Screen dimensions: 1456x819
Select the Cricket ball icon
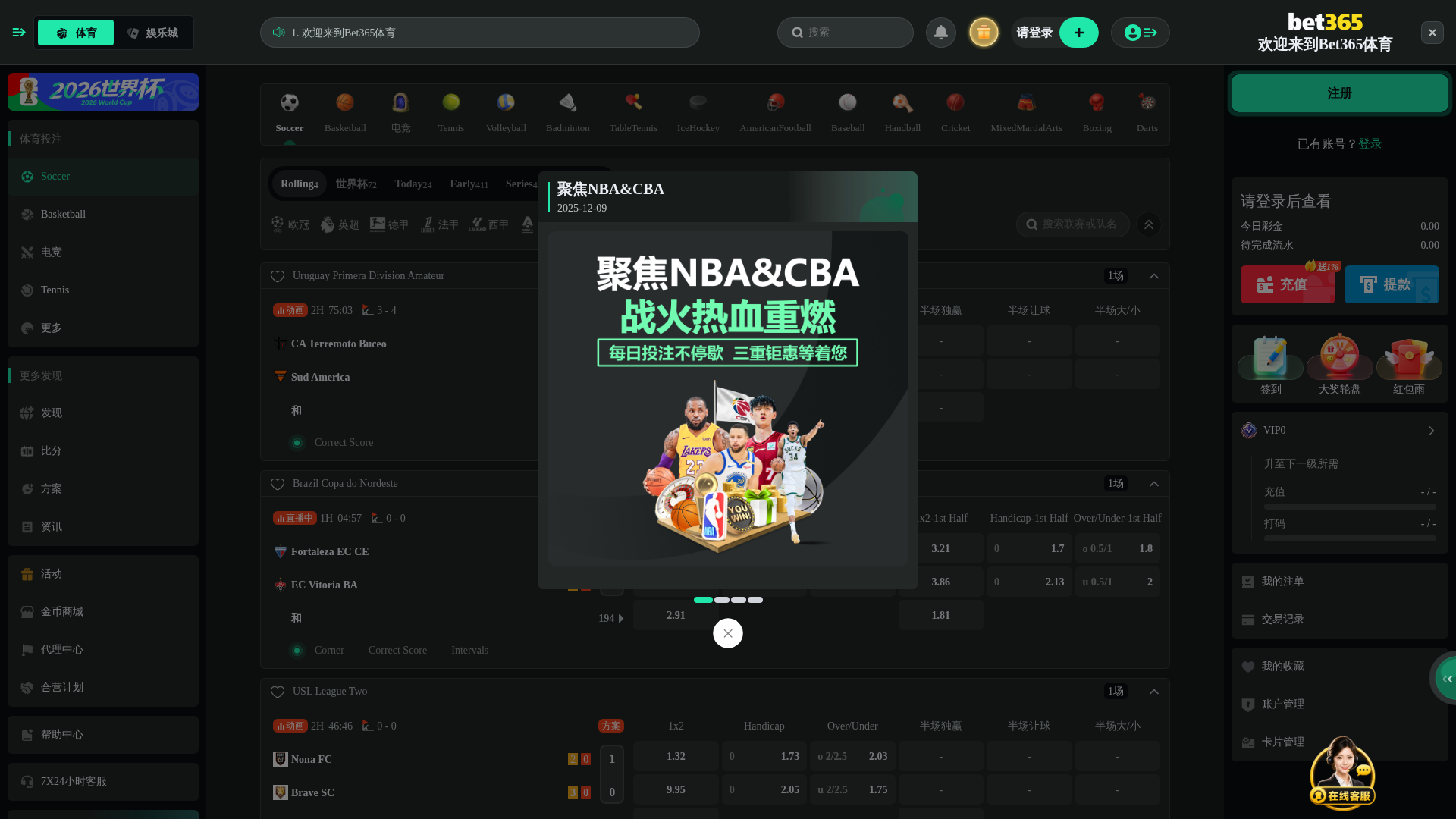pos(955,102)
